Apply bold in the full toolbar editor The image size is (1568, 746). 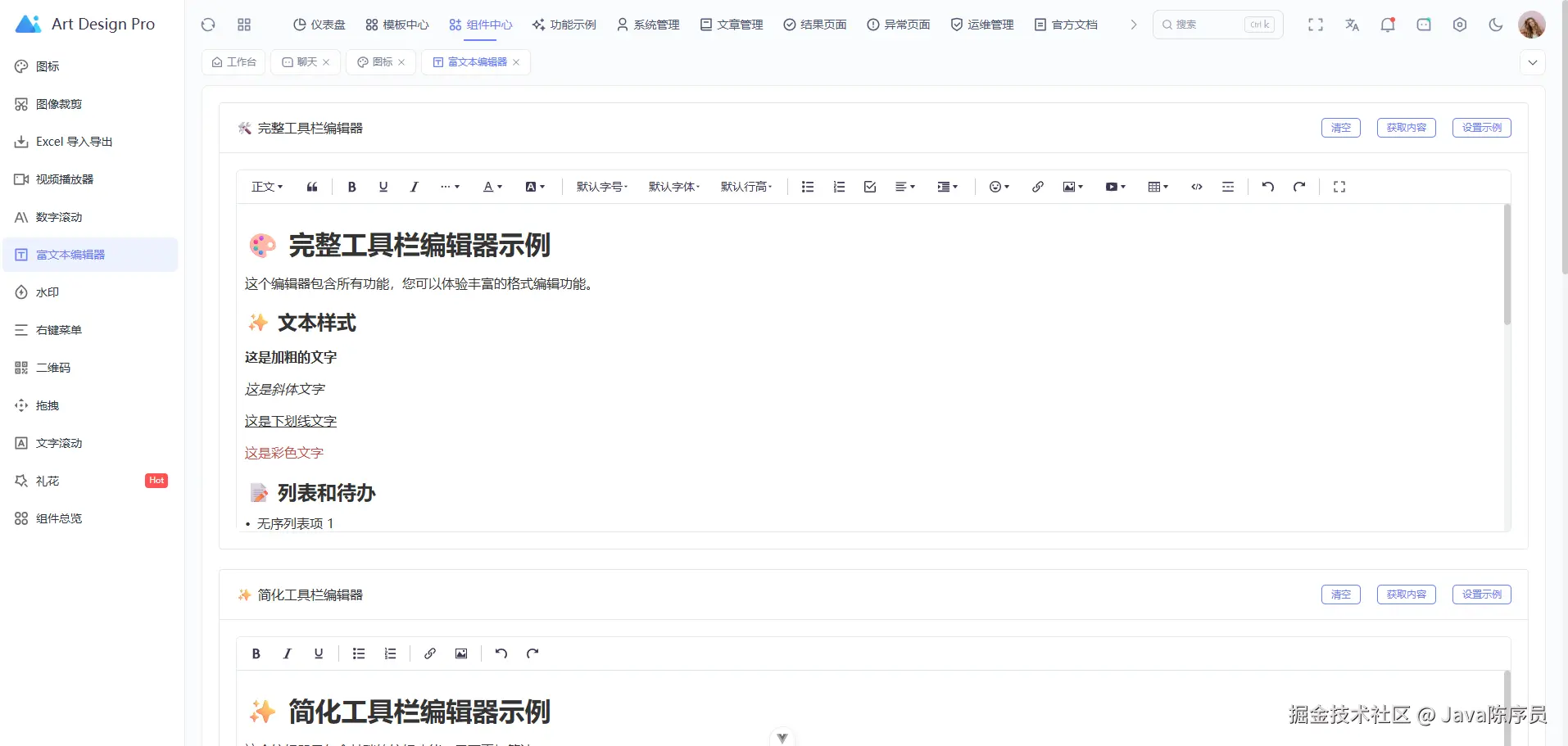pyautogui.click(x=351, y=187)
